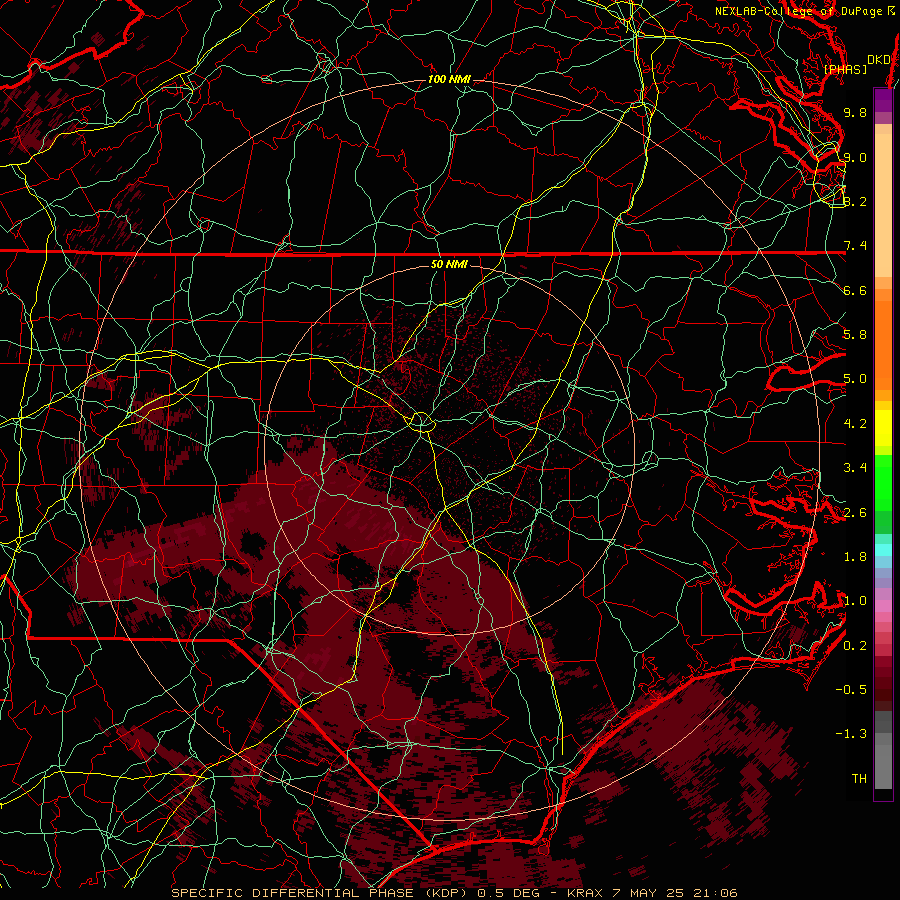
Task: Select the 3.4 value on the color scale
Action: 855,468
